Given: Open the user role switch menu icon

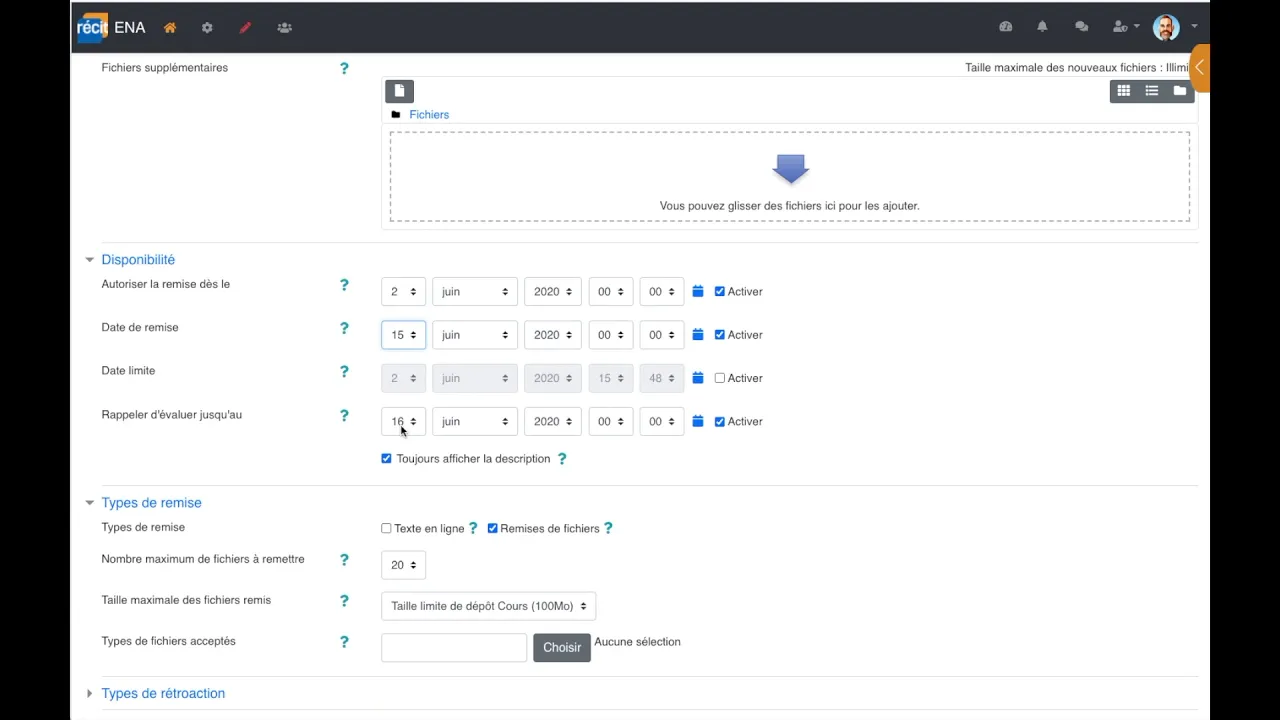Looking at the screenshot, I should click(x=1126, y=27).
